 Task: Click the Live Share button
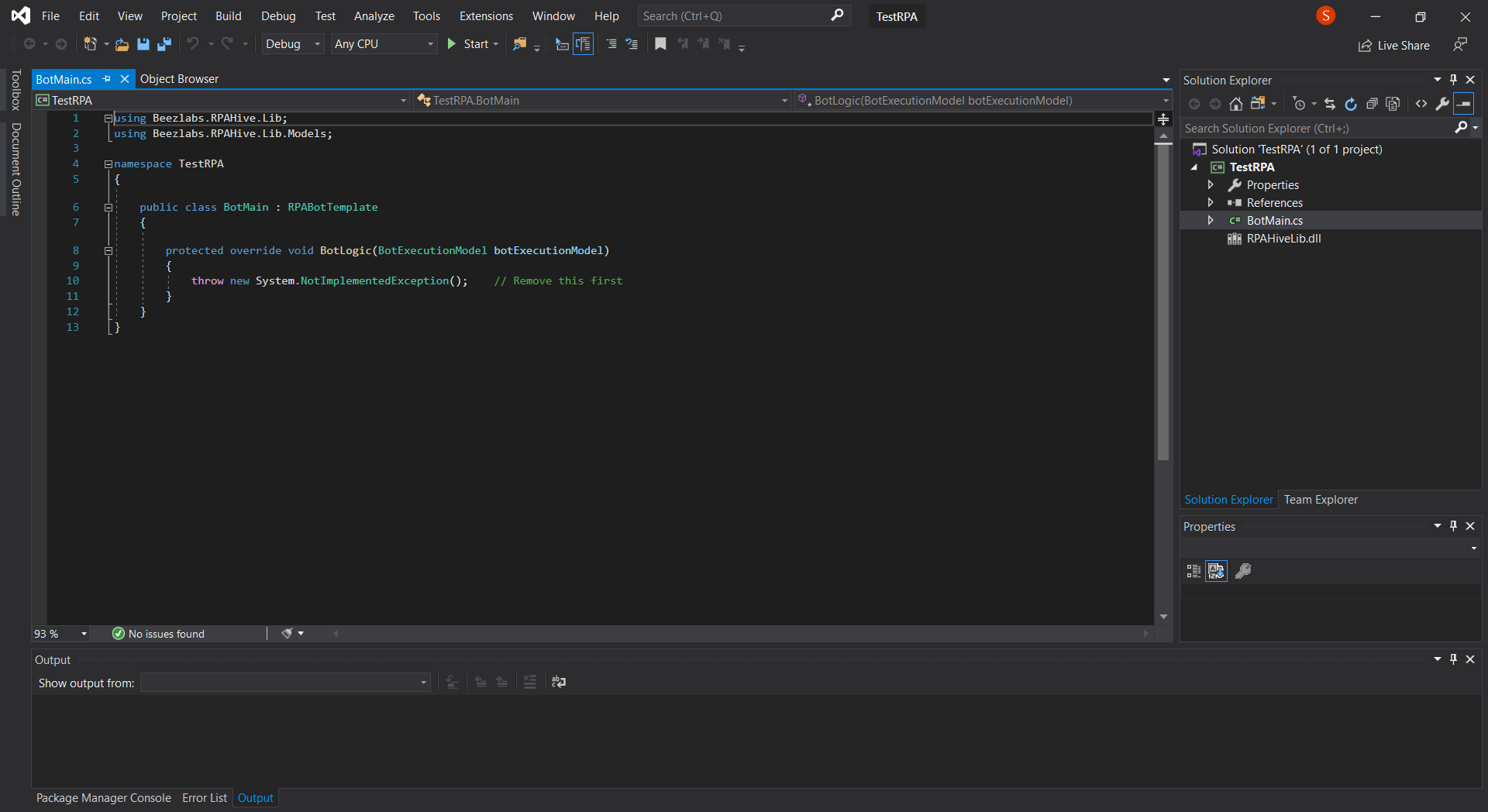click(x=1394, y=46)
